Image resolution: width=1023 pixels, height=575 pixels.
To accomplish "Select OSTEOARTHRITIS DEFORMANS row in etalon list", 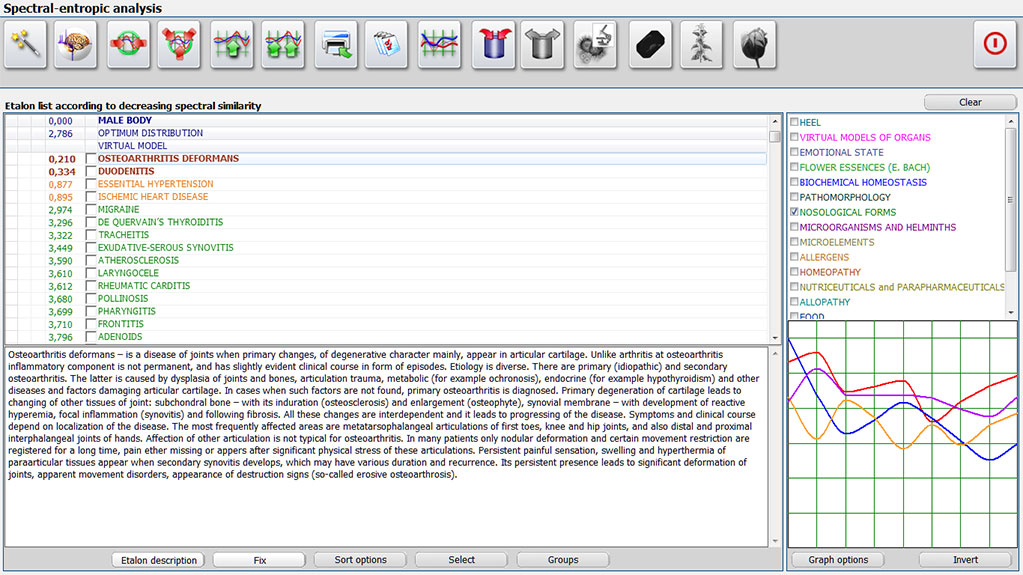I will [x=168, y=158].
